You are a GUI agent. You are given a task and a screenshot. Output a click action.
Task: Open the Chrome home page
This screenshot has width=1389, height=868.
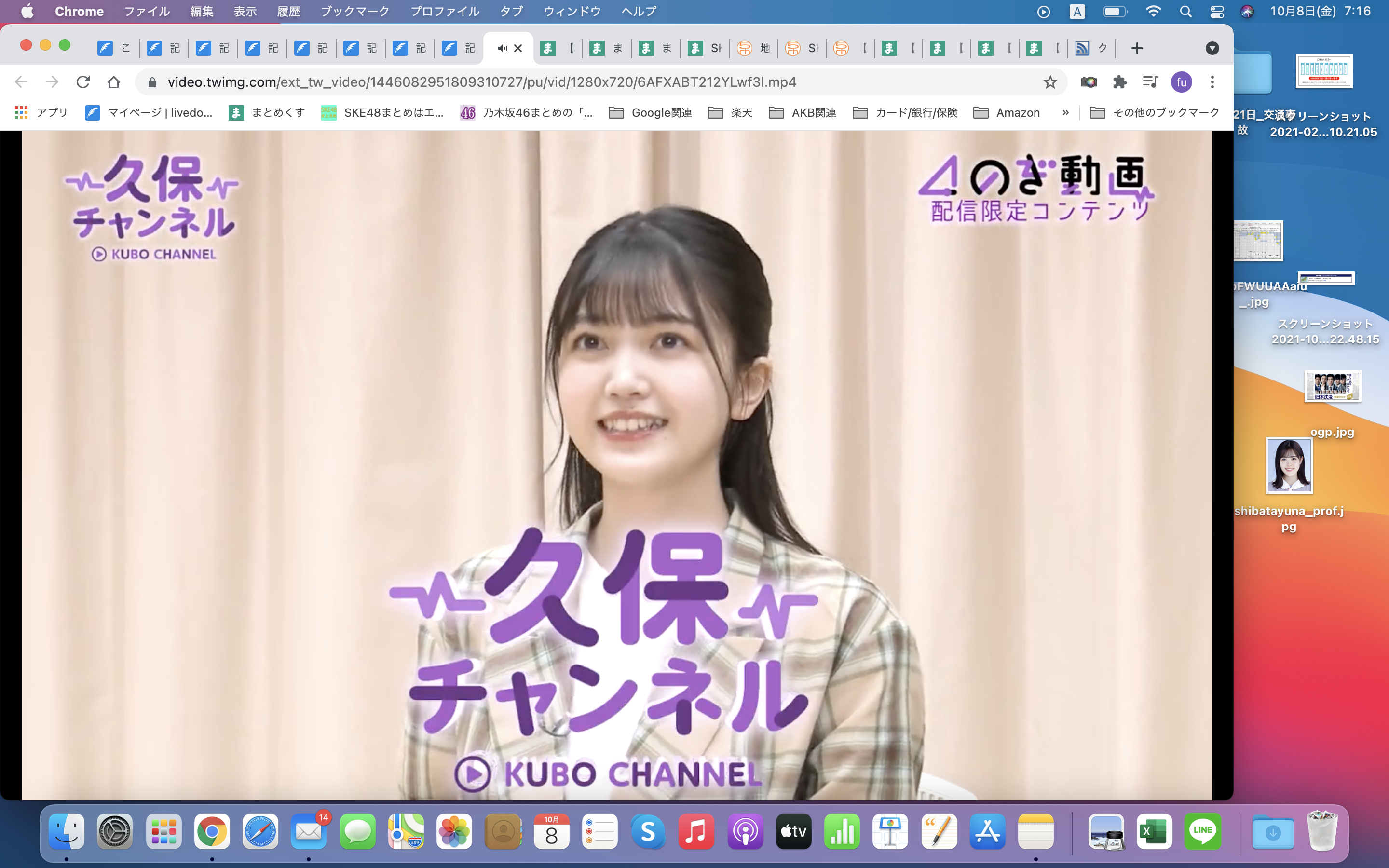click(x=114, y=82)
